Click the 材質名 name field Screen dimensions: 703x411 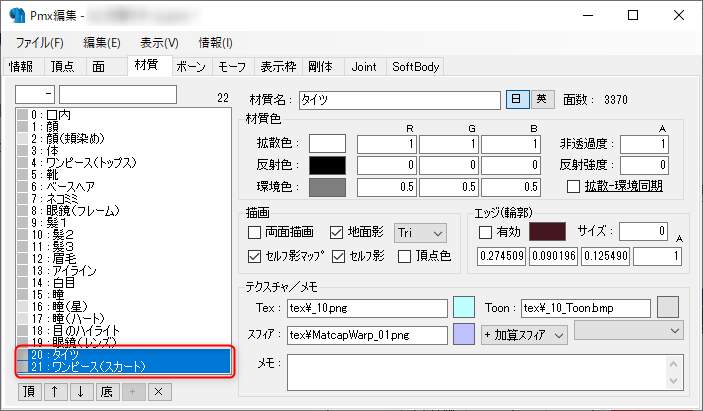pyautogui.click(x=400, y=100)
